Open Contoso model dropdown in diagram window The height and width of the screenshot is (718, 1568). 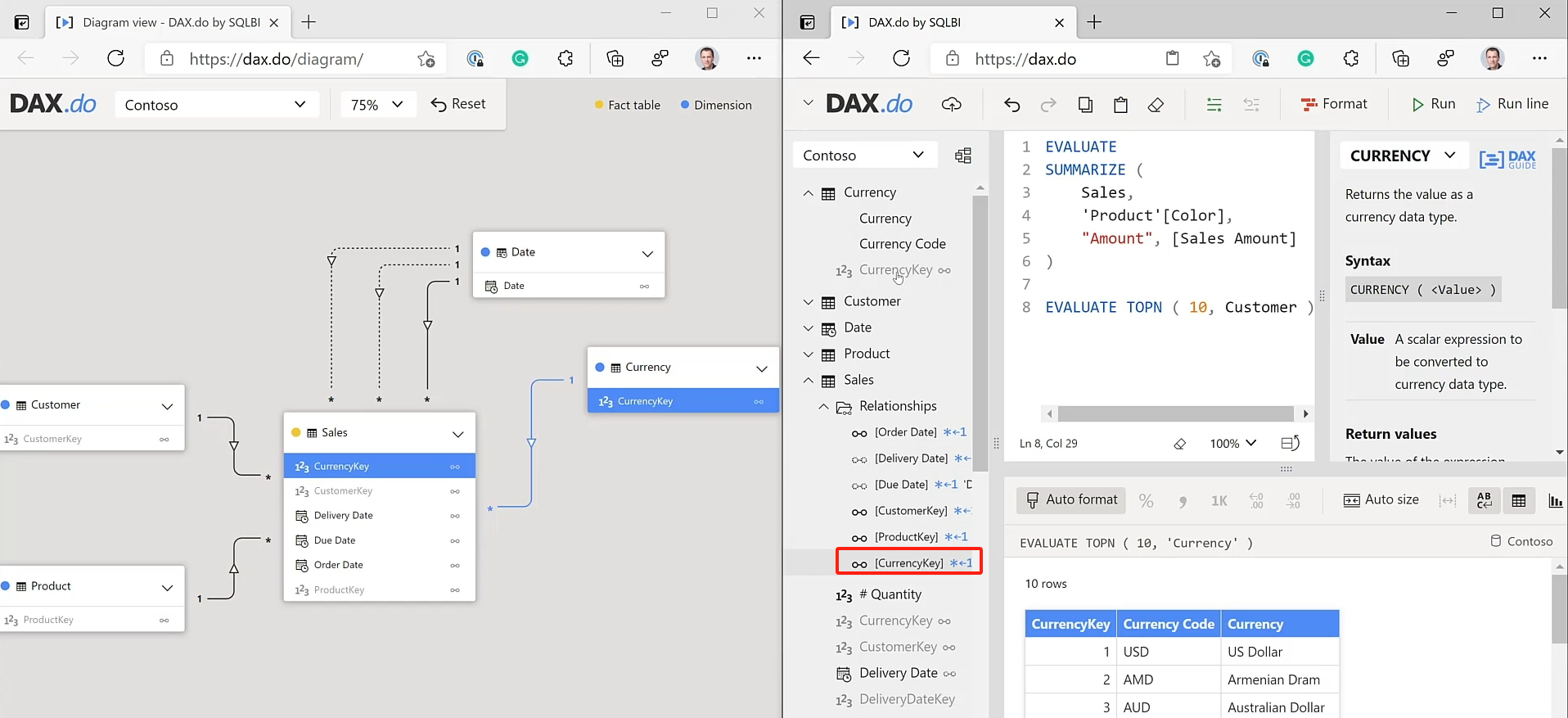coord(216,105)
